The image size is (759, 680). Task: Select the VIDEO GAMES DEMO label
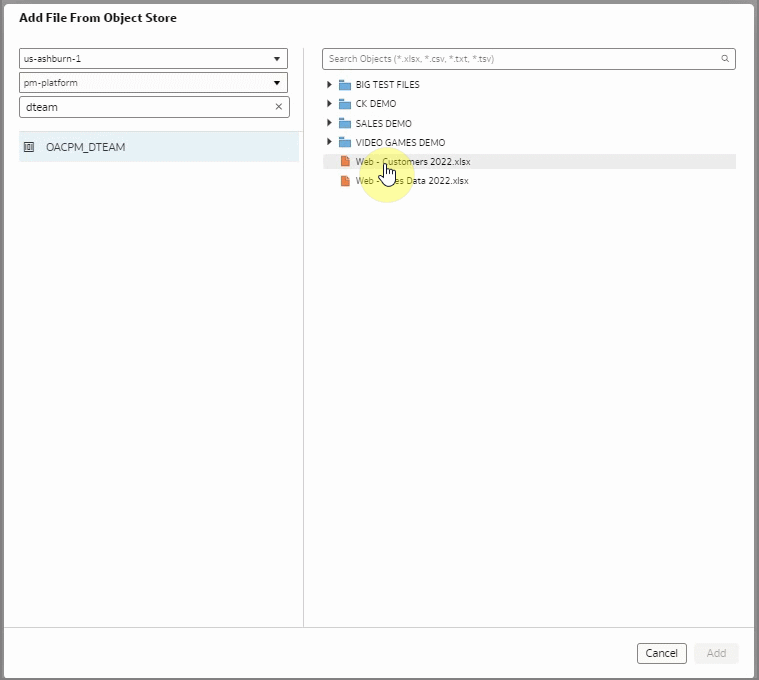point(400,143)
